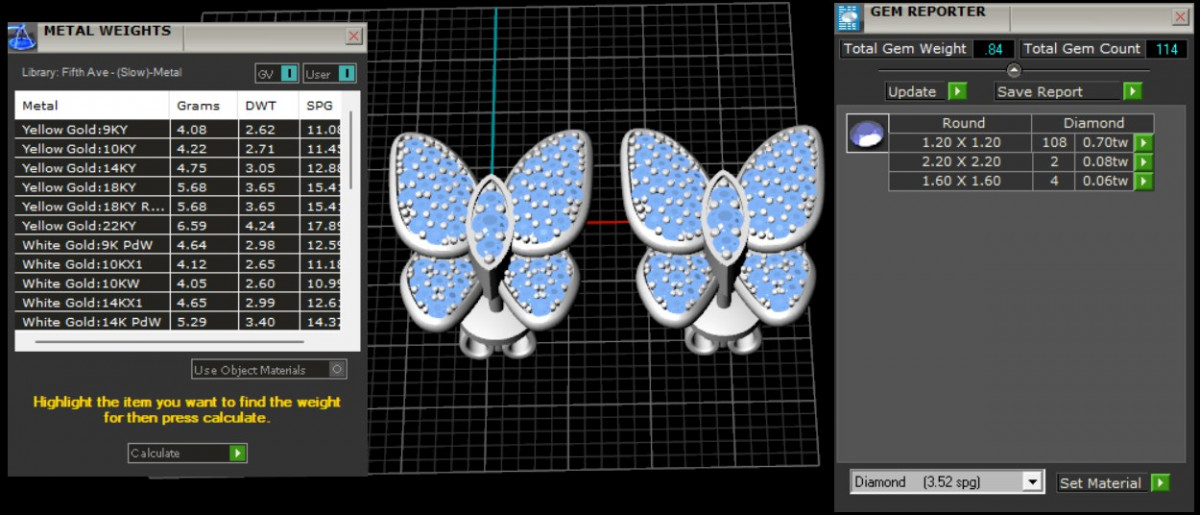The width and height of the screenshot is (1200, 515).
Task: Click the DWT column header
Action: coord(268,105)
